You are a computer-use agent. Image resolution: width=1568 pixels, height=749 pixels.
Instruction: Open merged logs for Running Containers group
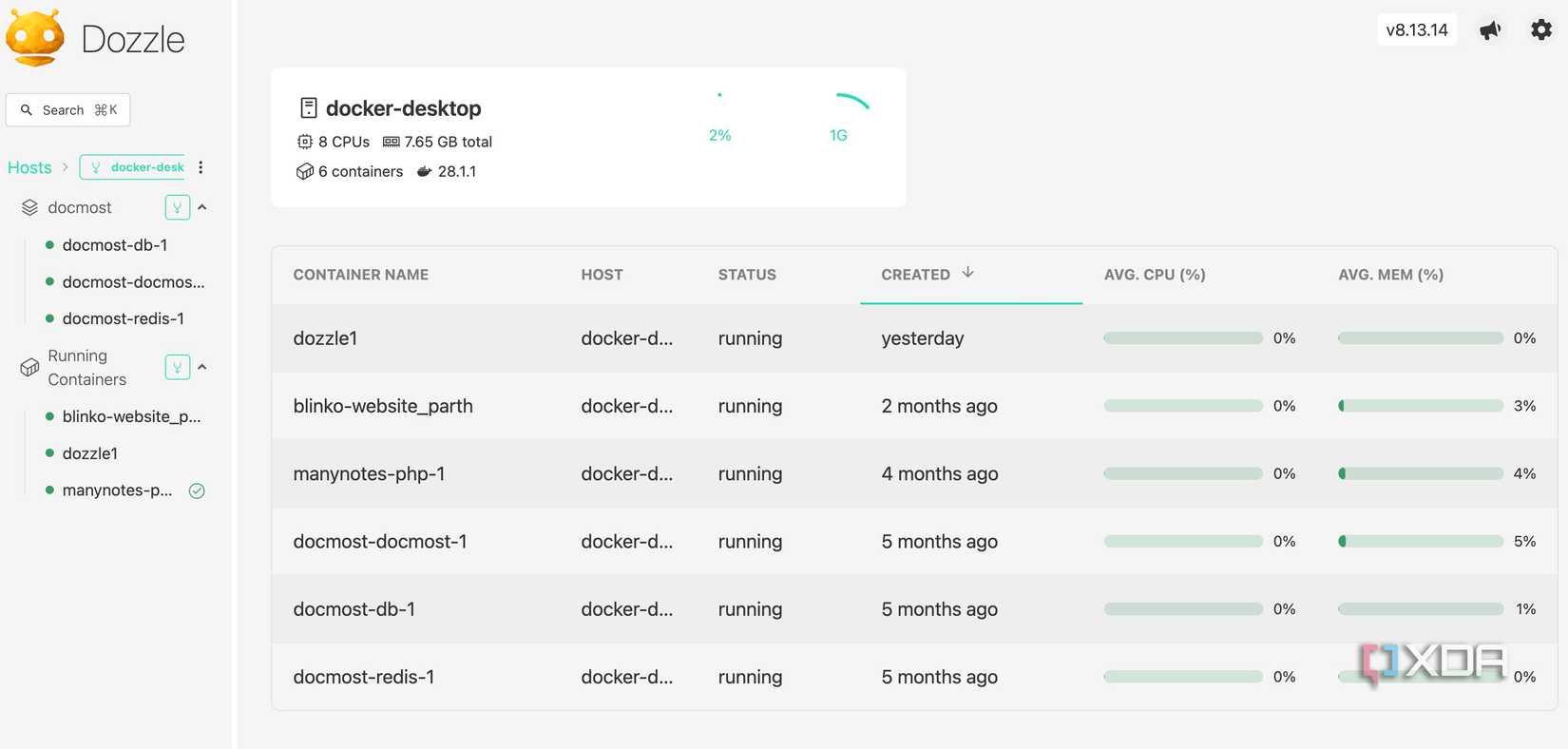click(178, 367)
